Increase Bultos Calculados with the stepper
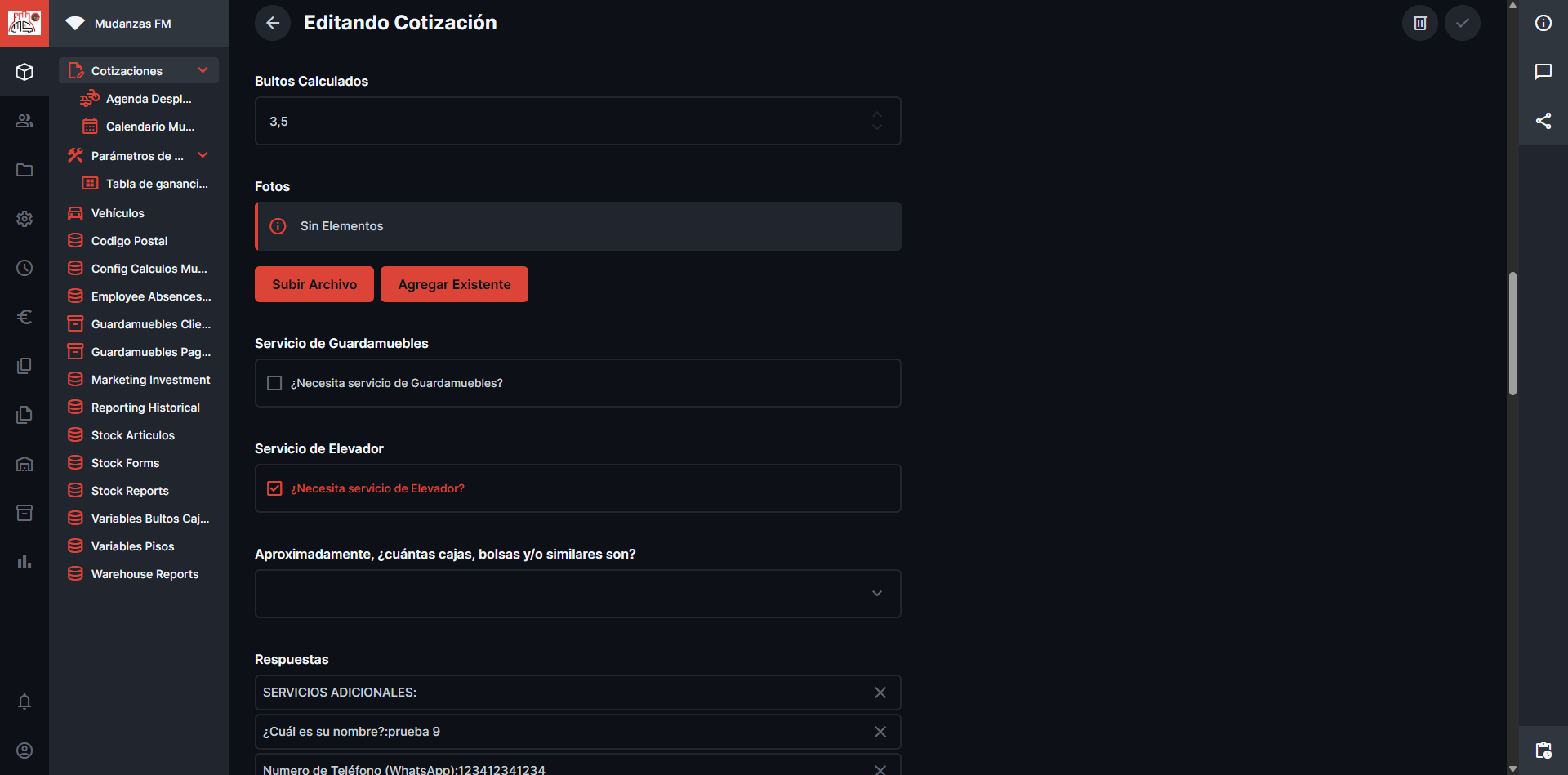Viewport: 1568px width, 775px height. pos(877,114)
